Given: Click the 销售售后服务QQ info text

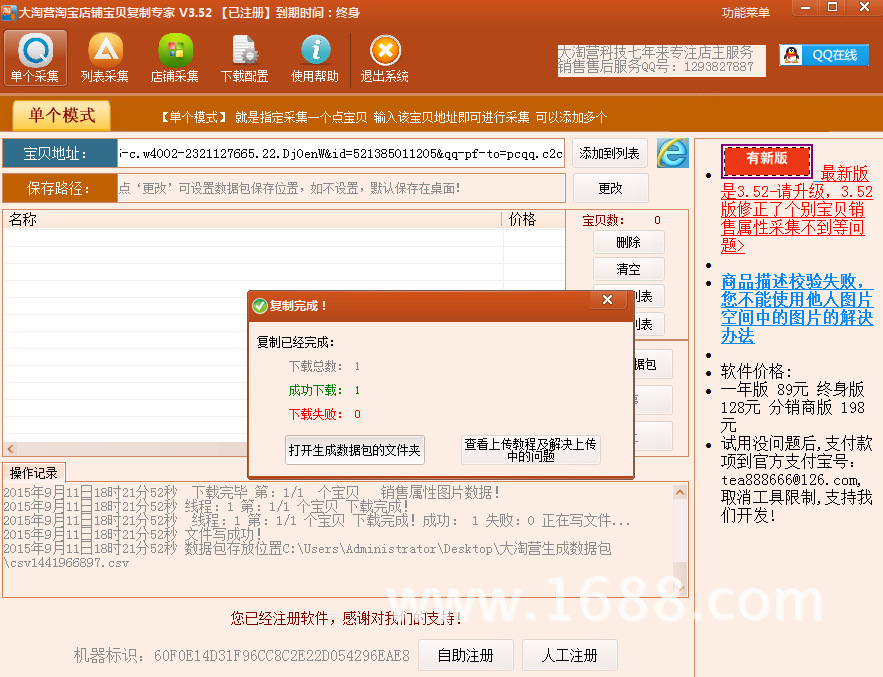Looking at the screenshot, I should tap(655, 67).
